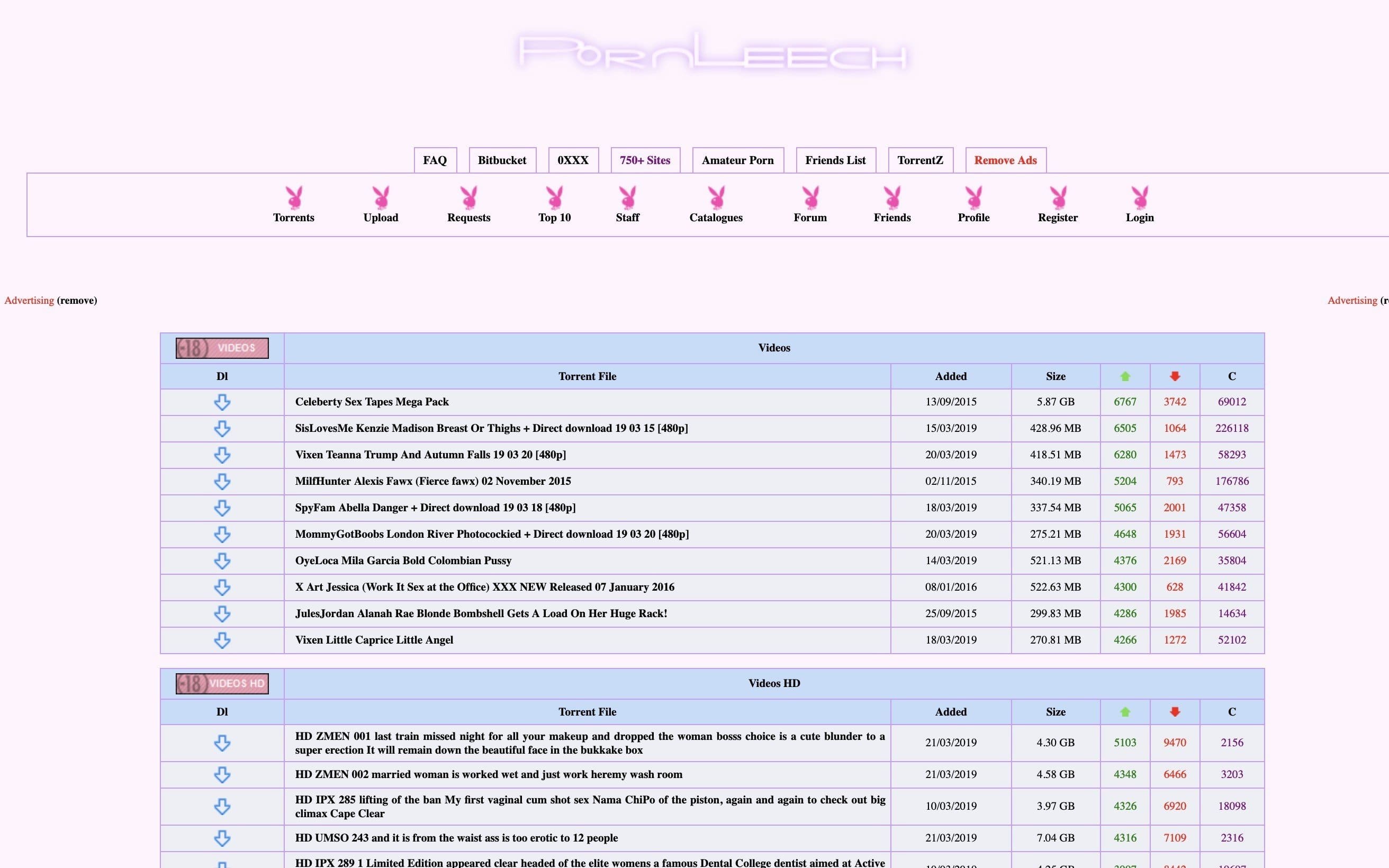Click the red Remove Ads tab
Image resolution: width=1389 pixels, height=868 pixels.
click(1006, 160)
